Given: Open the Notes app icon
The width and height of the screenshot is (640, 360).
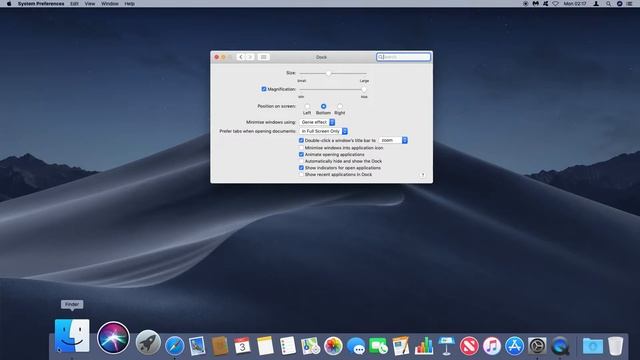Looking at the screenshot, I should (x=265, y=346).
